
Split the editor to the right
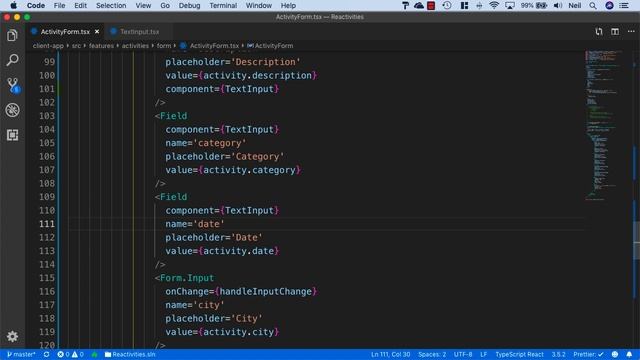pos(615,31)
